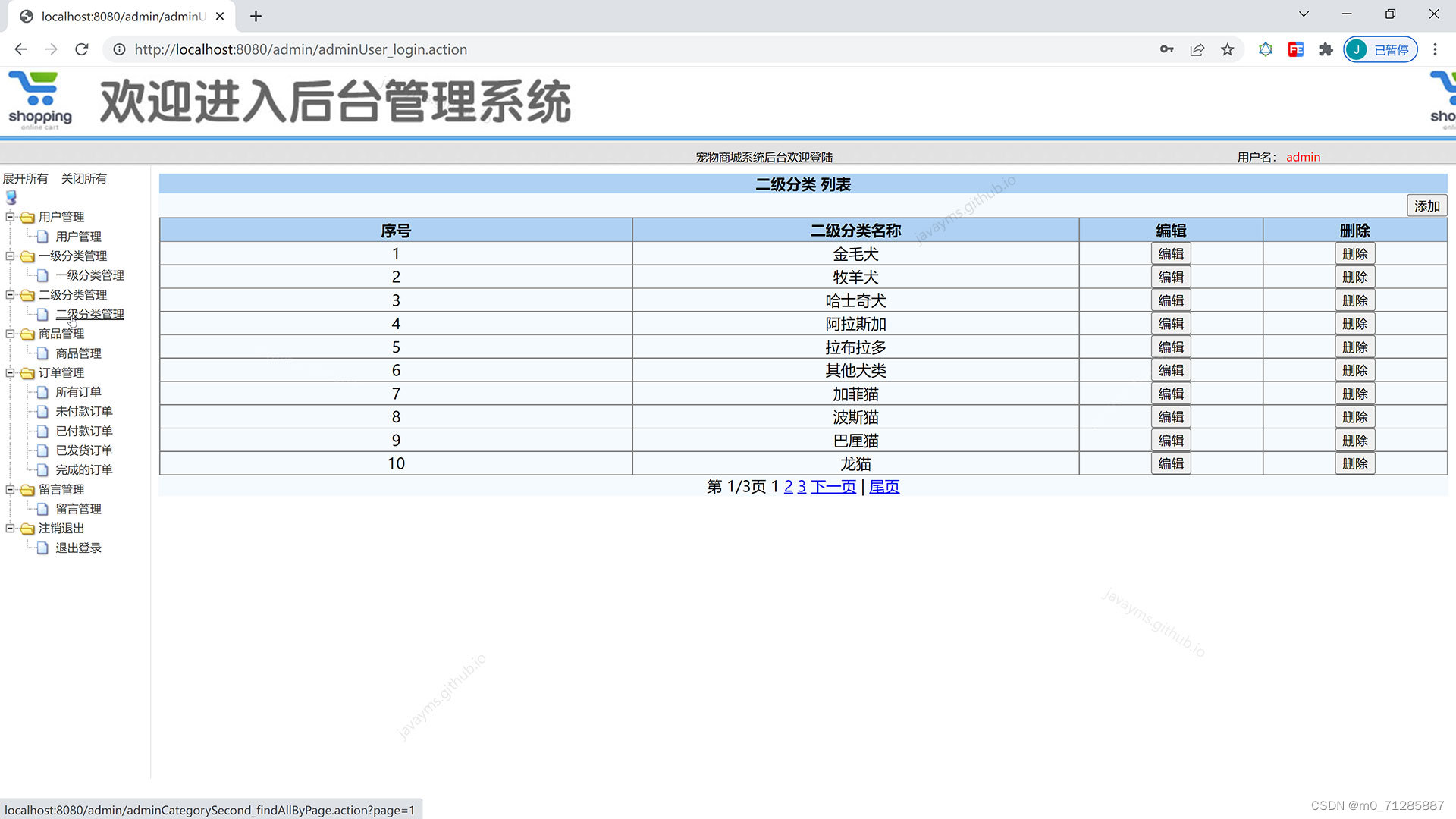The width and height of the screenshot is (1456, 819).
Task: Collapse the 商品管理 tree node
Action: 10,333
